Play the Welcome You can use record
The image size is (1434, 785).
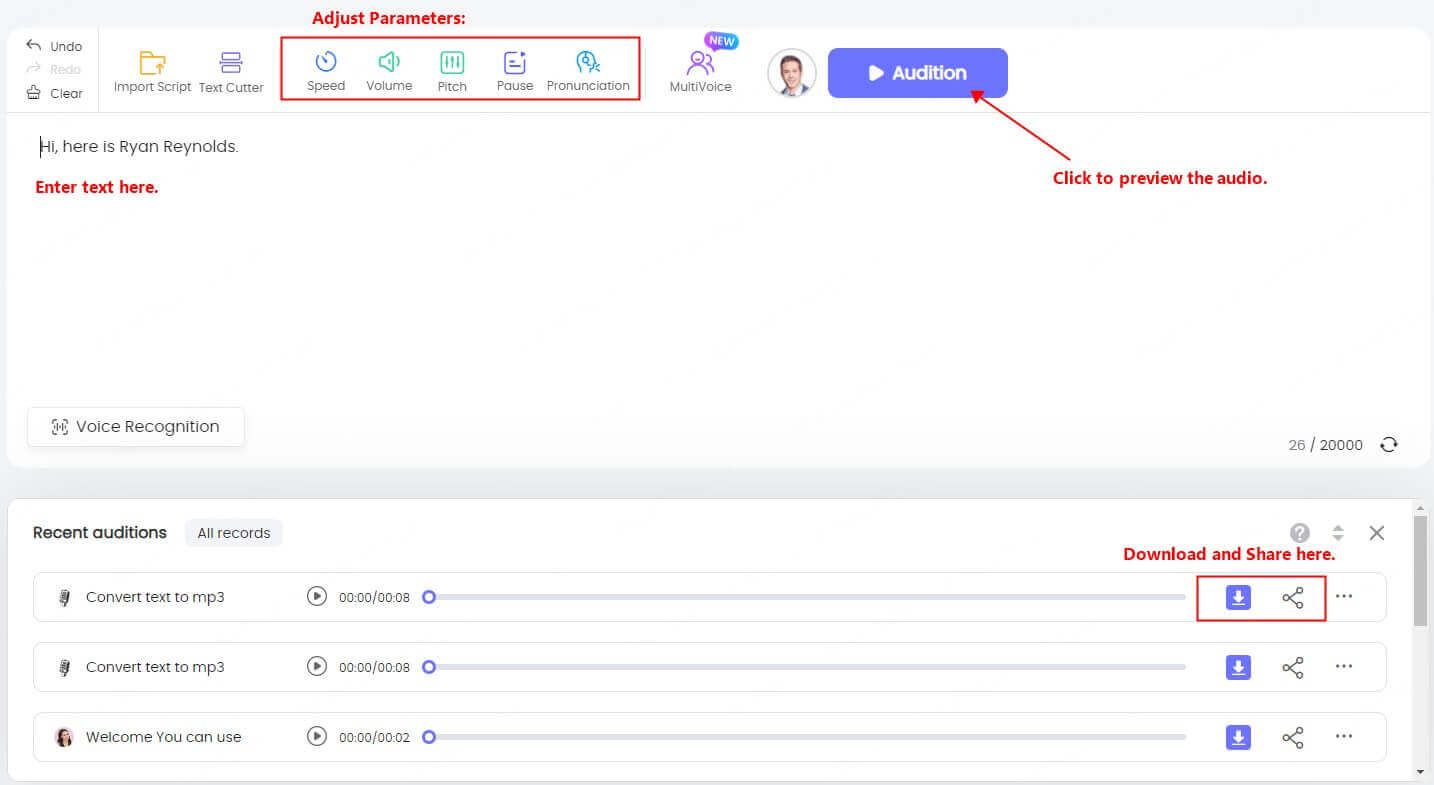tap(317, 737)
